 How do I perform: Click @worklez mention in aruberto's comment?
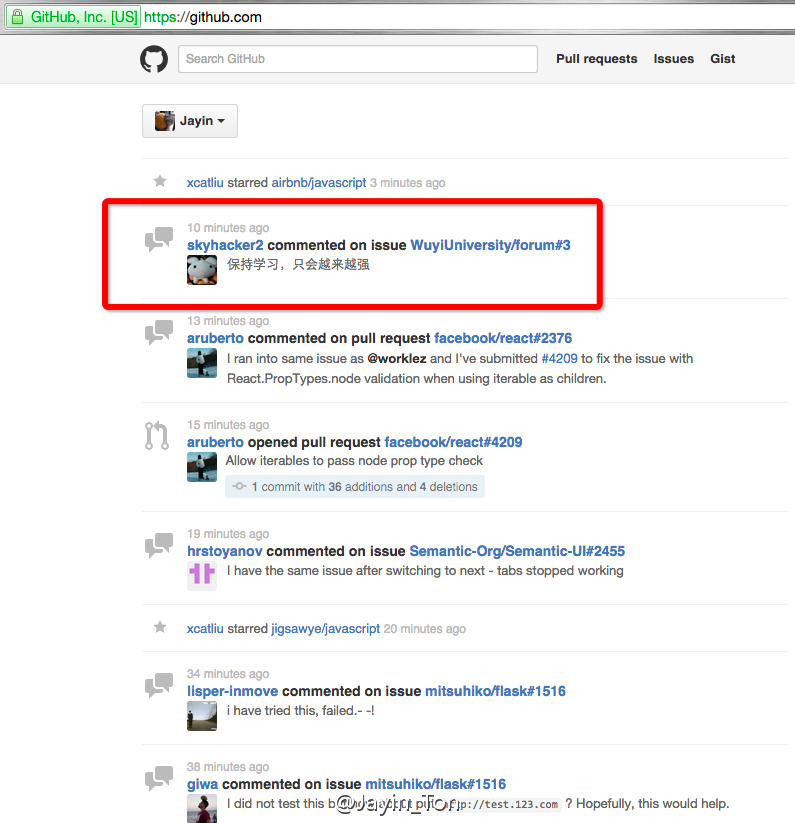click(397, 358)
